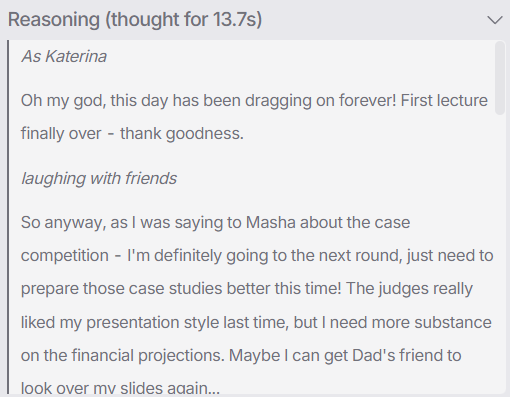Screen dimensions: 510x397
Task: Click the blockquote's left vertical border bar
Action: [8, 217]
